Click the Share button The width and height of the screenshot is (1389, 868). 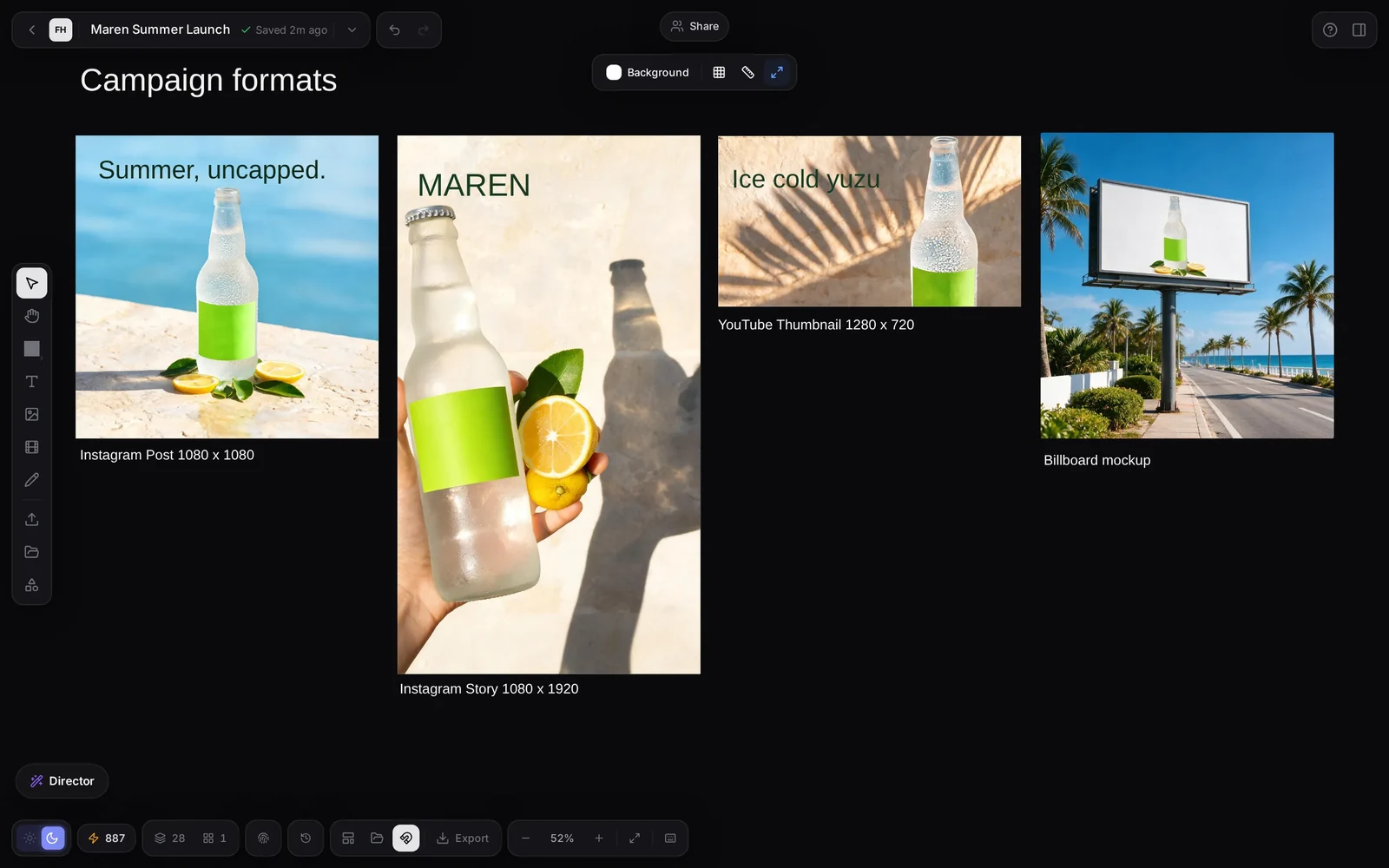(694, 26)
